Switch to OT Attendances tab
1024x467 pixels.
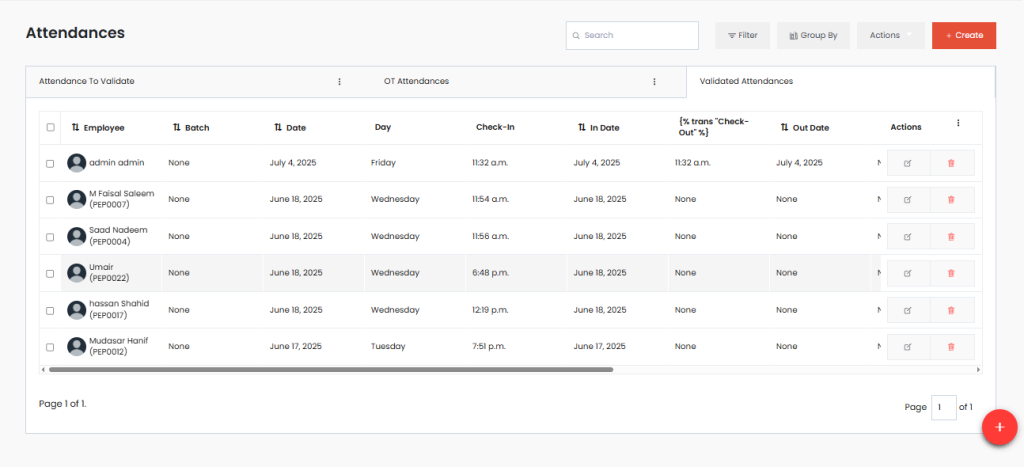click(x=416, y=81)
